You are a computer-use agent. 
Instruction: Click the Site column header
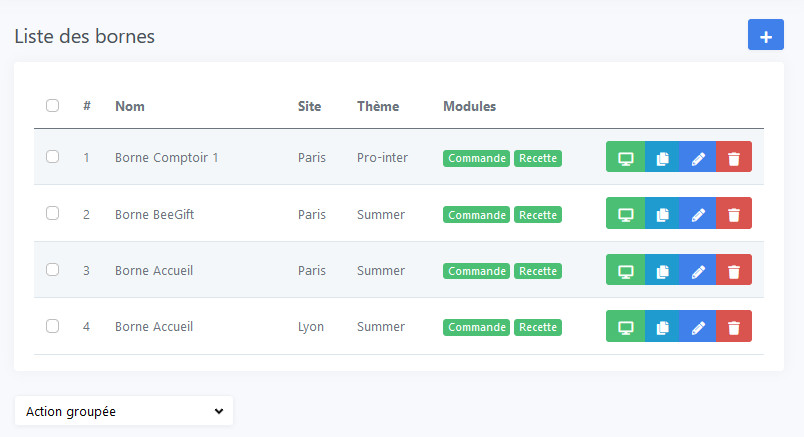click(309, 106)
